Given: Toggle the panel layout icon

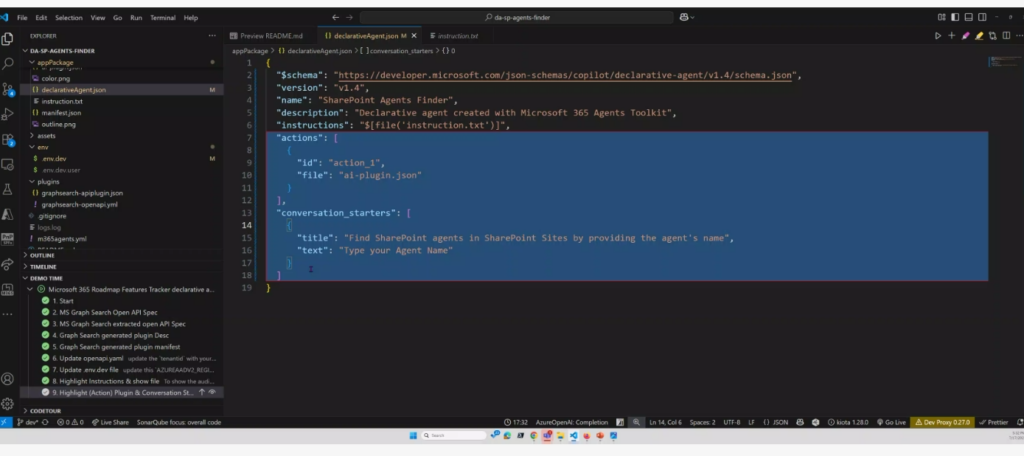Looking at the screenshot, I should (x=968, y=18).
